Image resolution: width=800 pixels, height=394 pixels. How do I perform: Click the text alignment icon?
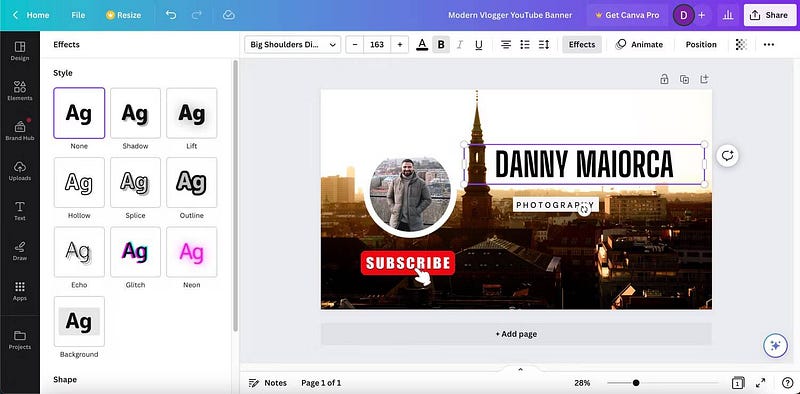506,44
